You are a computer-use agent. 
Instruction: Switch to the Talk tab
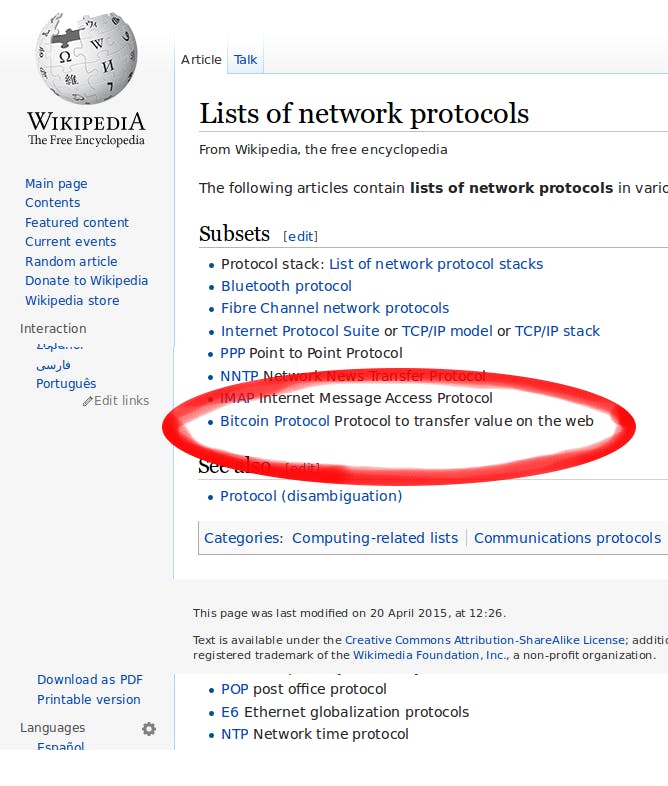tap(246, 60)
